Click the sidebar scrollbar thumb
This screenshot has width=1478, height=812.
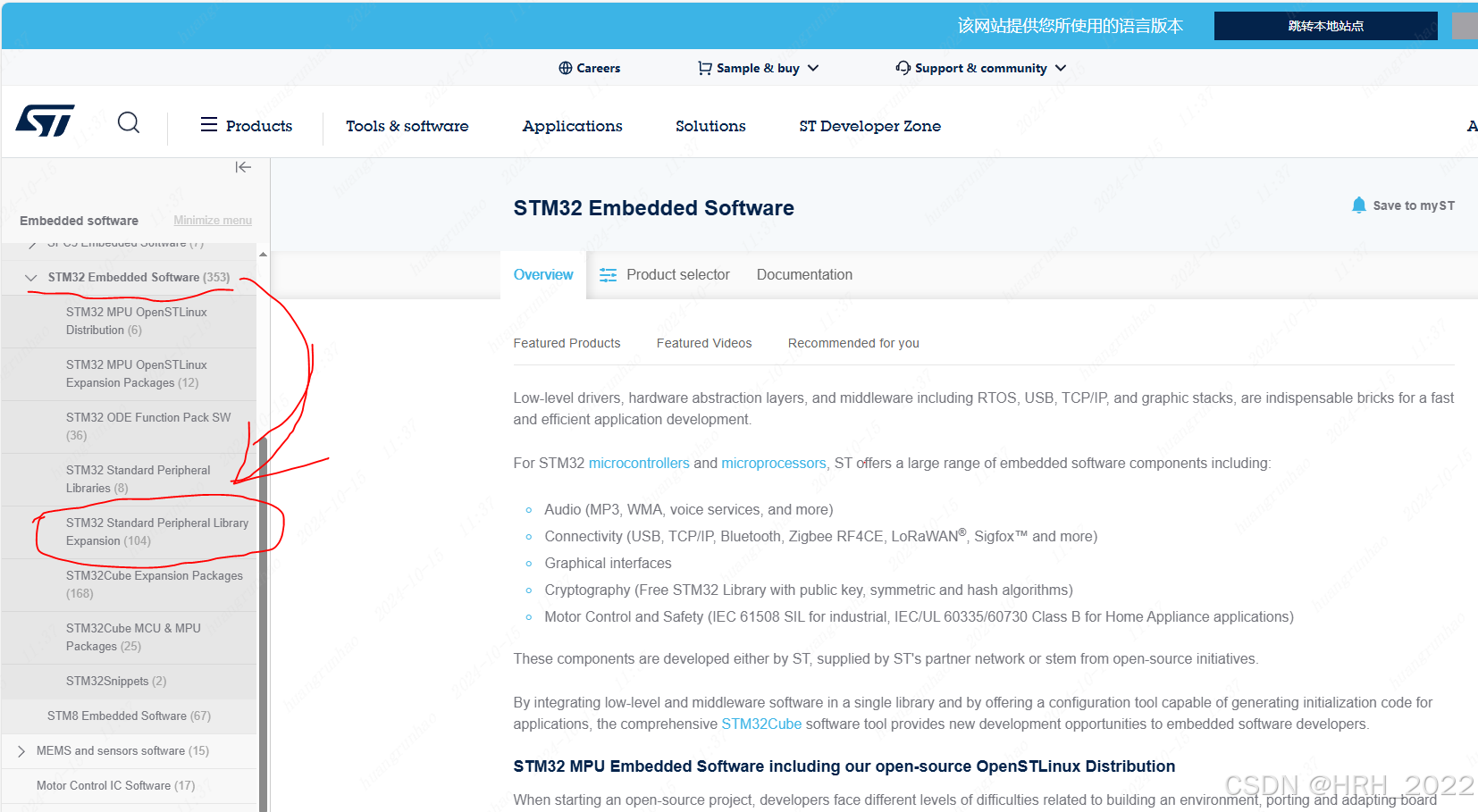tap(264, 625)
